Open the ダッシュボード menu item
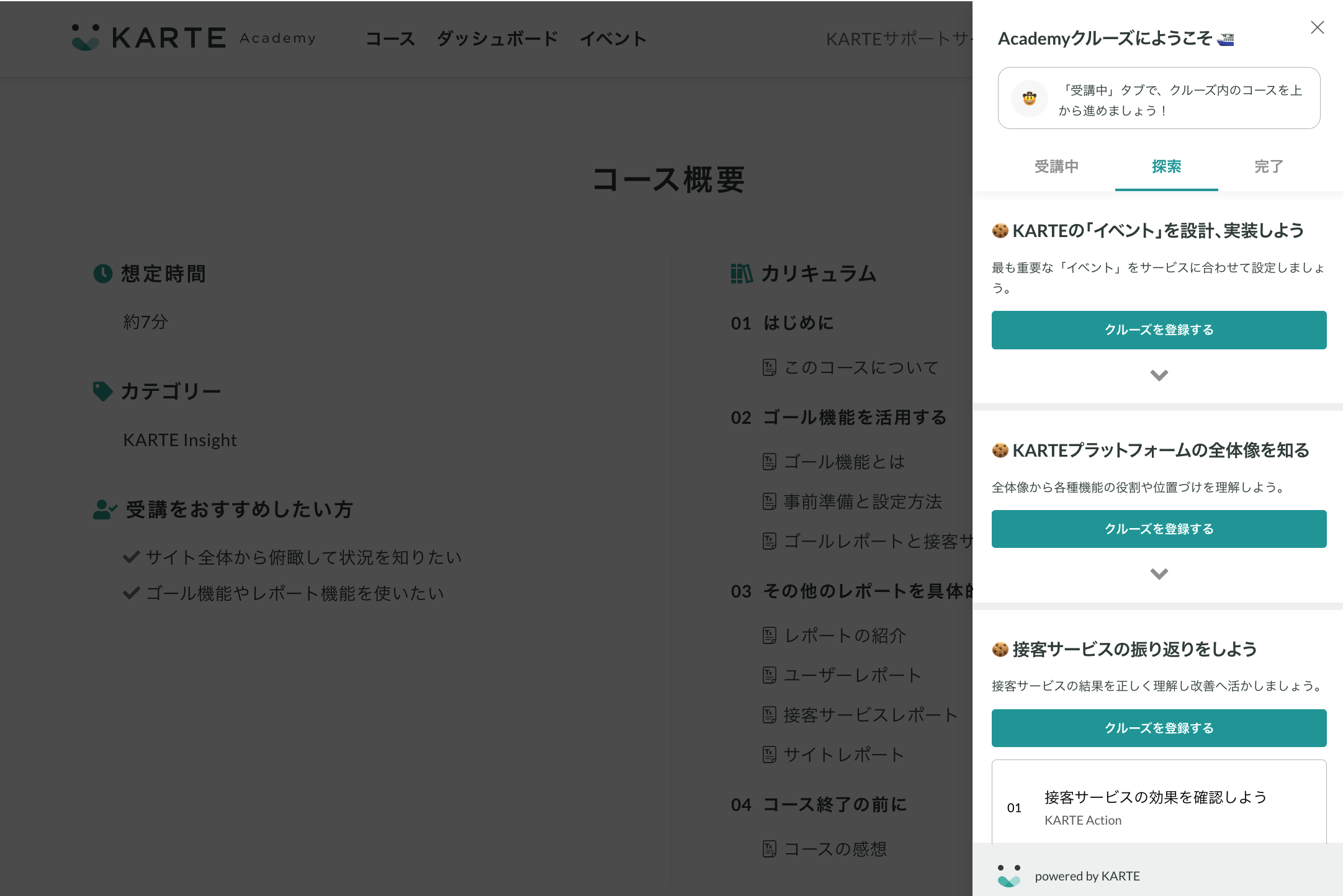This screenshot has height=896, width=1343. (x=497, y=38)
